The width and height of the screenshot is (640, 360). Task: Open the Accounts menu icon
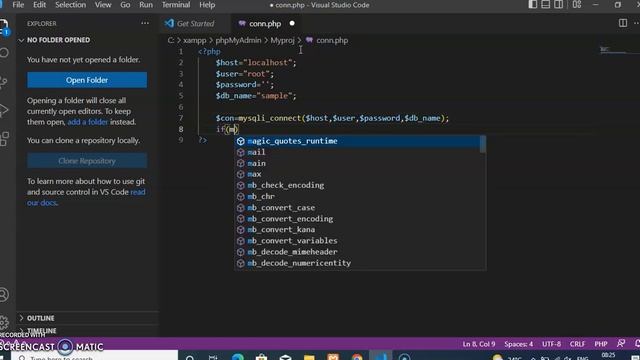coord(4,295)
